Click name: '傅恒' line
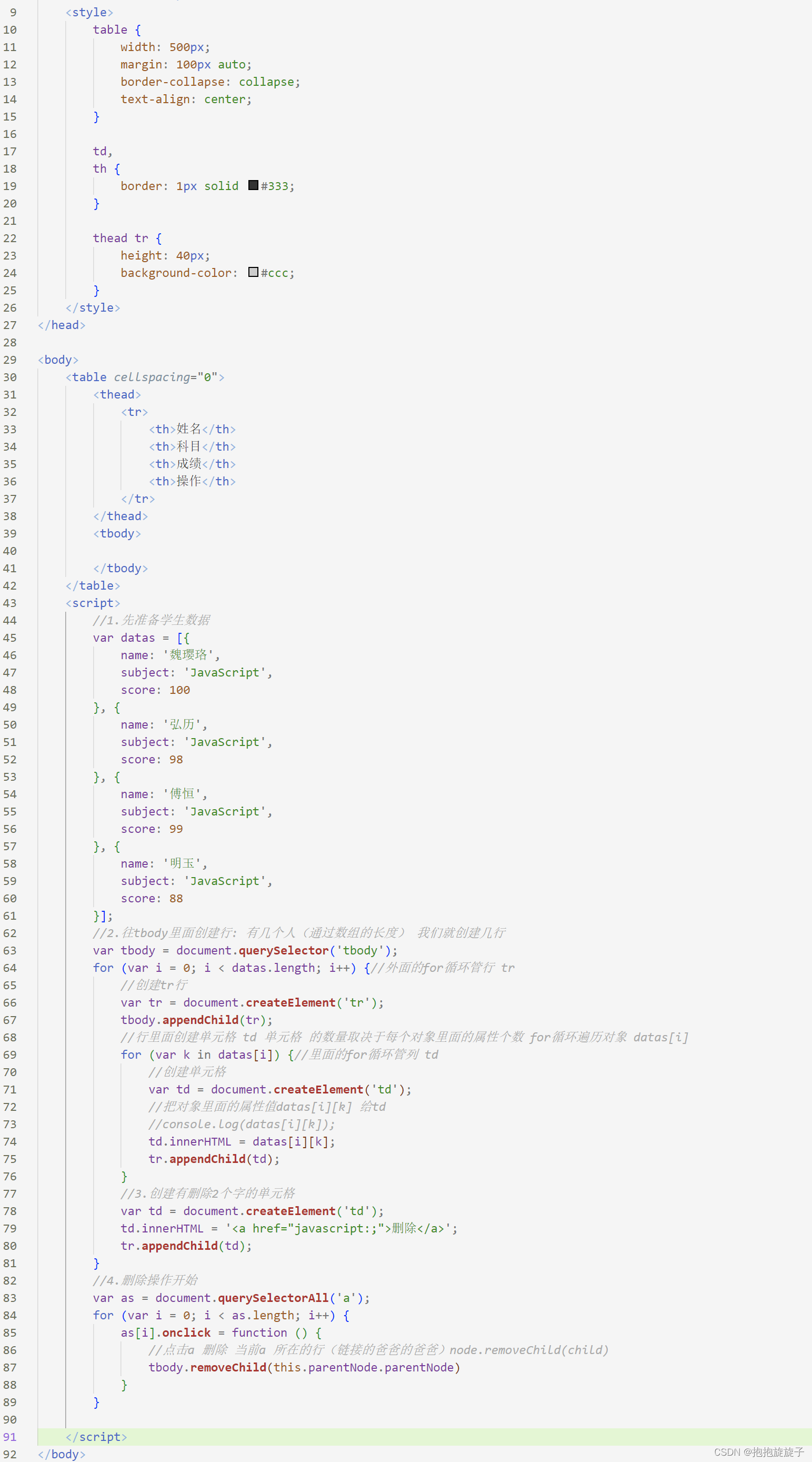Screen dimensions: 812x1462 click(x=164, y=794)
